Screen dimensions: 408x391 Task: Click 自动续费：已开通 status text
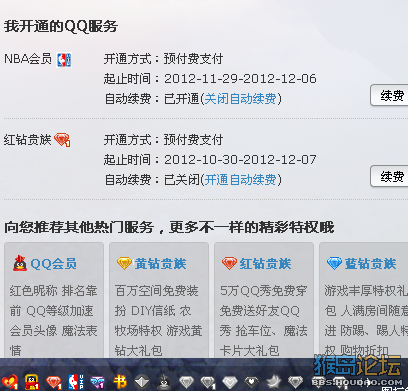(152, 99)
